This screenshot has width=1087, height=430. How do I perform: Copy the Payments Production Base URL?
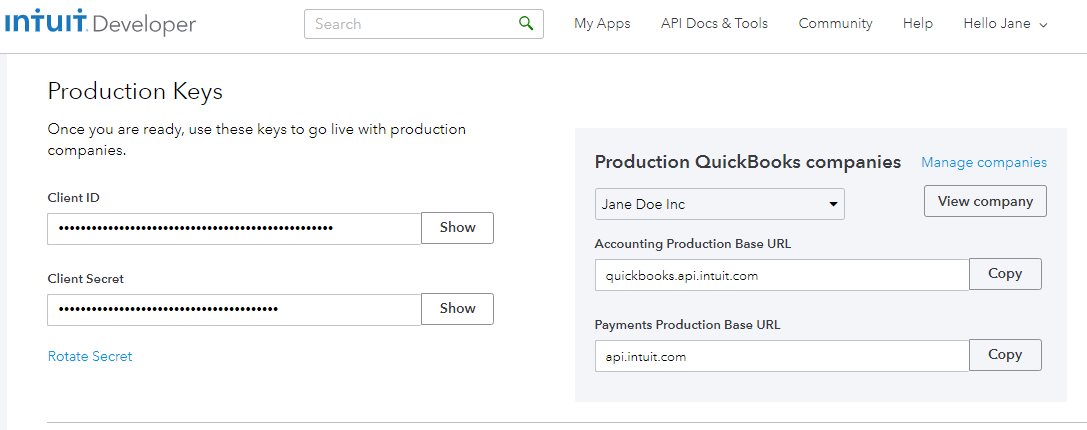(1005, 355)
